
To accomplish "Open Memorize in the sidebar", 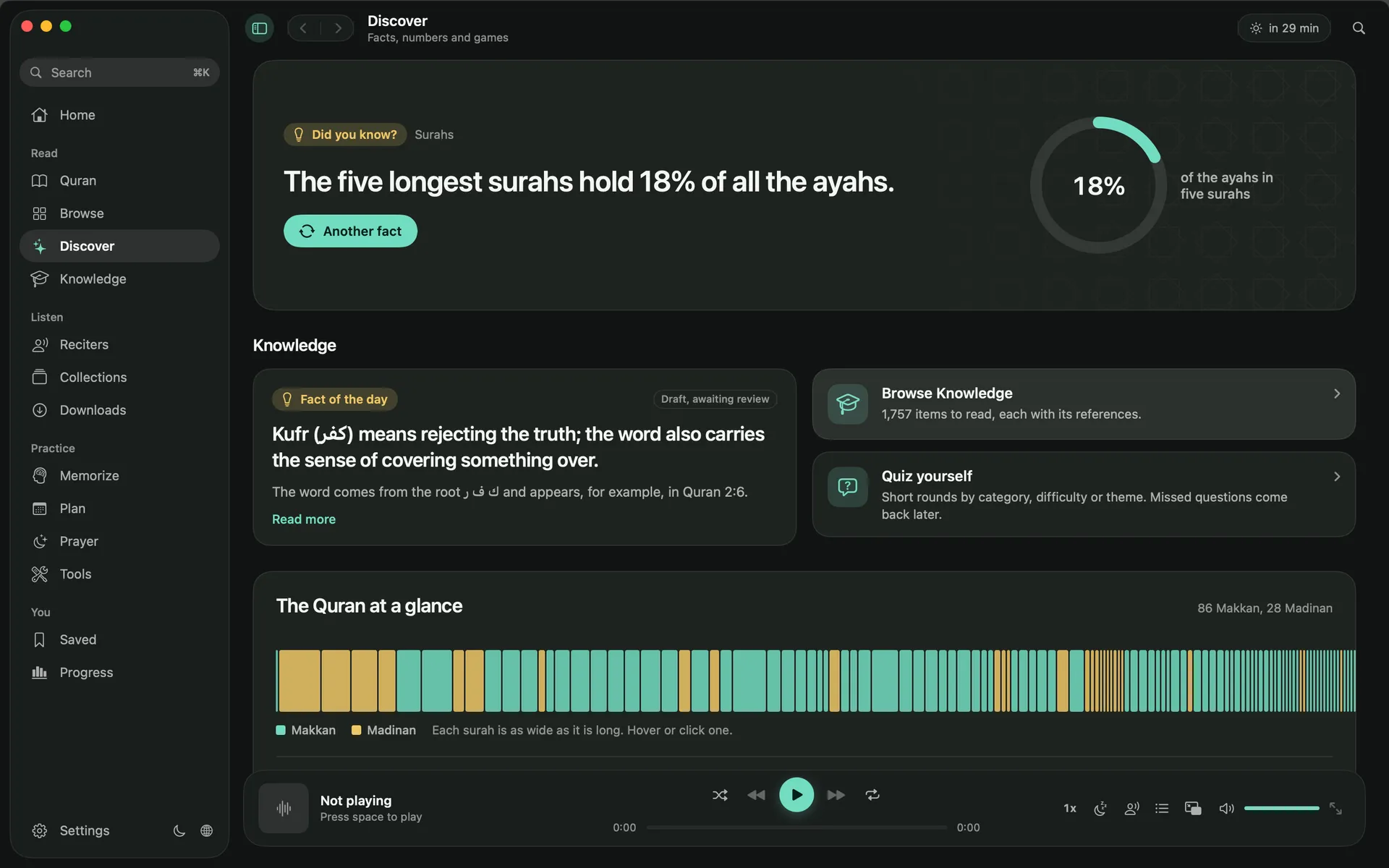I will click(x=119, y=476).
